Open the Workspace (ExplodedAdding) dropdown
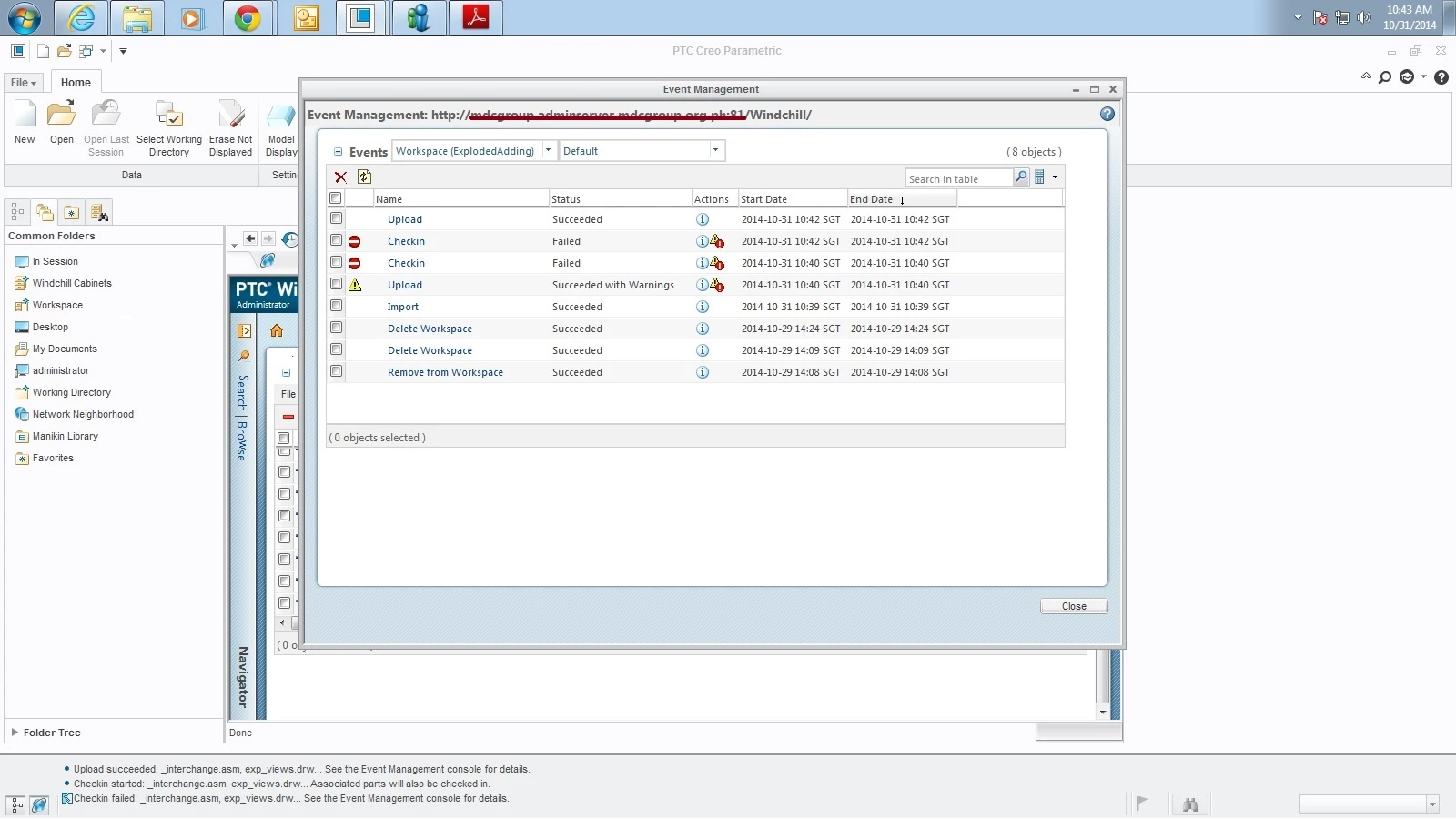1456x819 pixels. pyautogui.click(x=474, y=151)
